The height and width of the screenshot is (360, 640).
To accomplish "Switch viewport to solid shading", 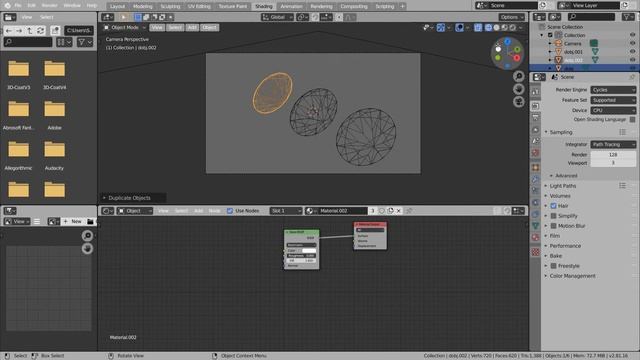I will [x=496, y=27].
